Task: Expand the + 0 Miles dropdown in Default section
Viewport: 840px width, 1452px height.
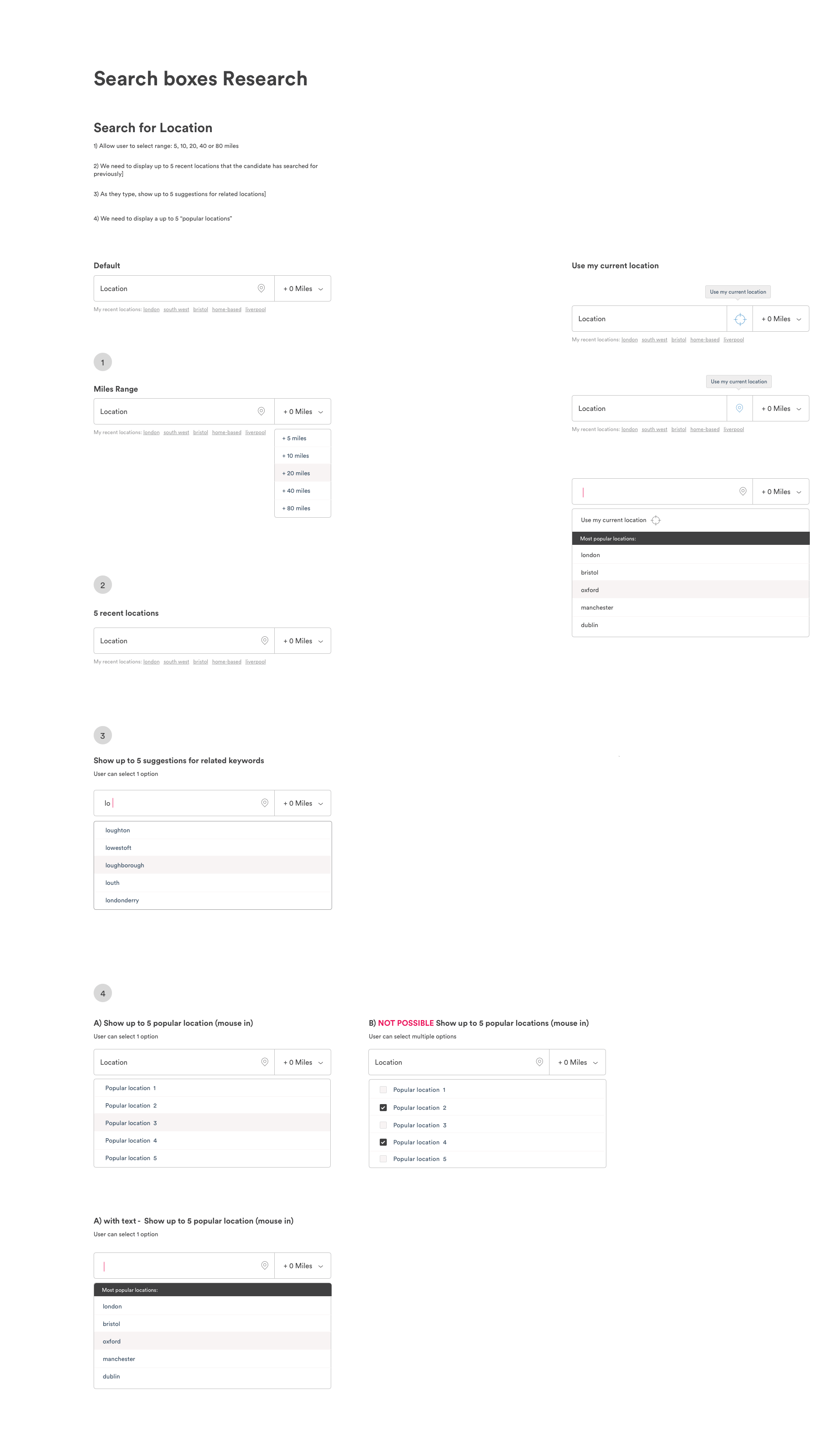Action: 301,288
